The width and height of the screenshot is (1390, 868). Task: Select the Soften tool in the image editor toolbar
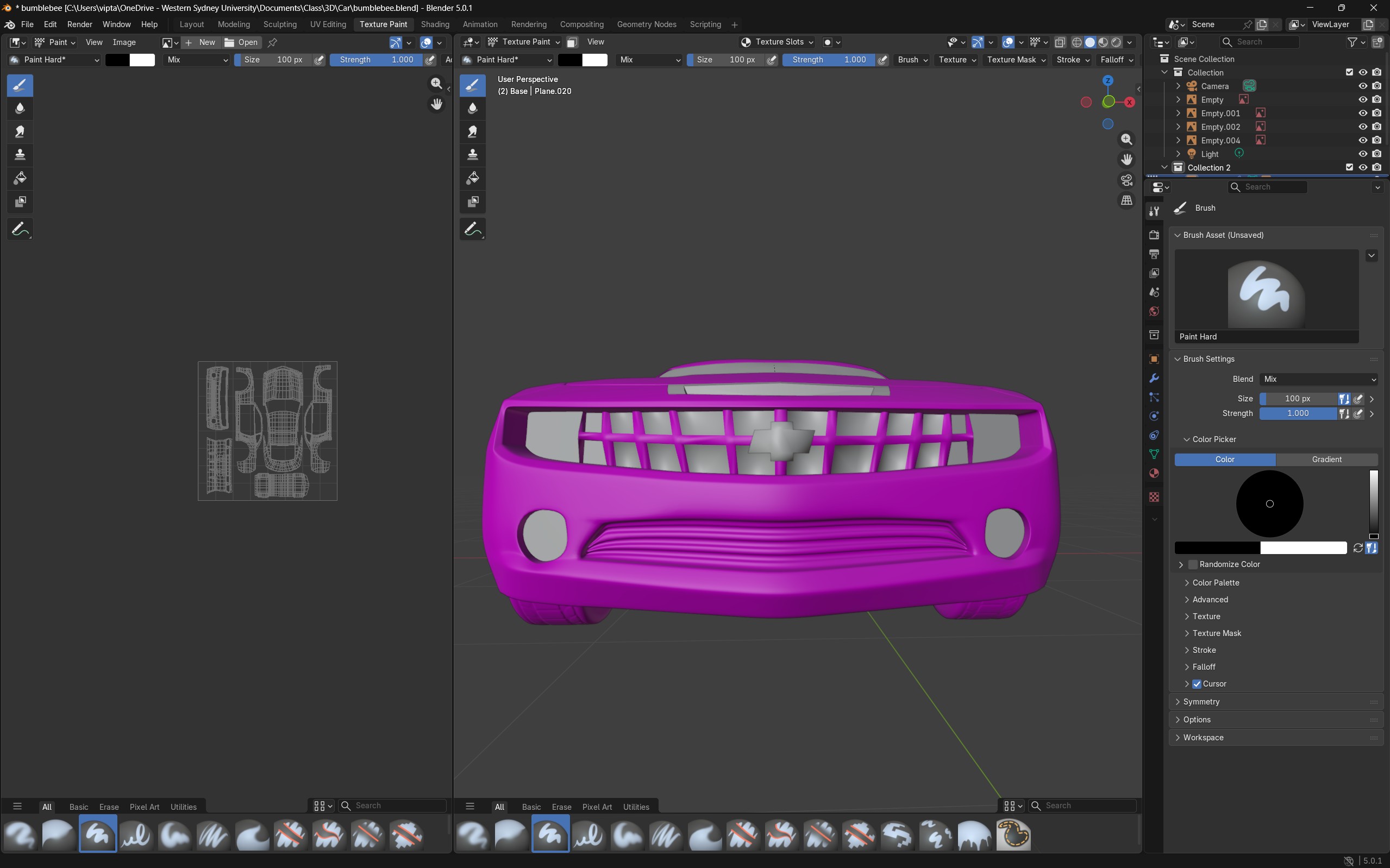click(x=20, y=109)
